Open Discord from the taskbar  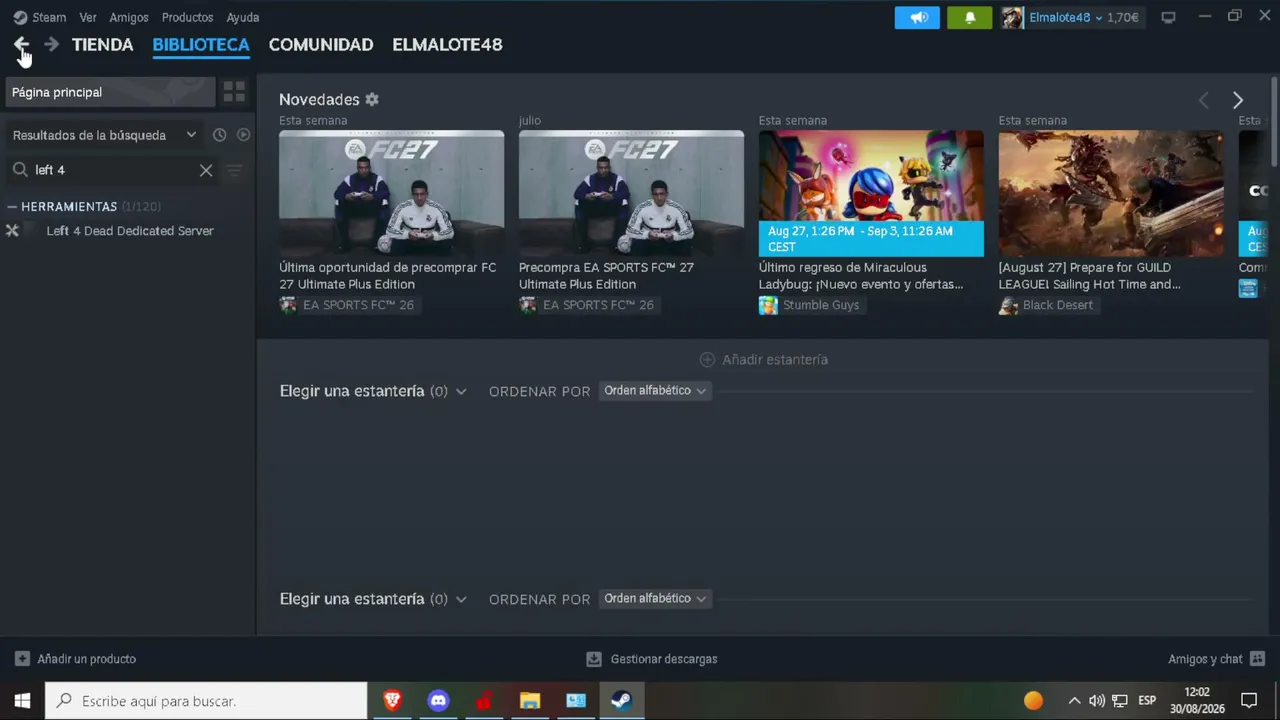coord(438,701)
